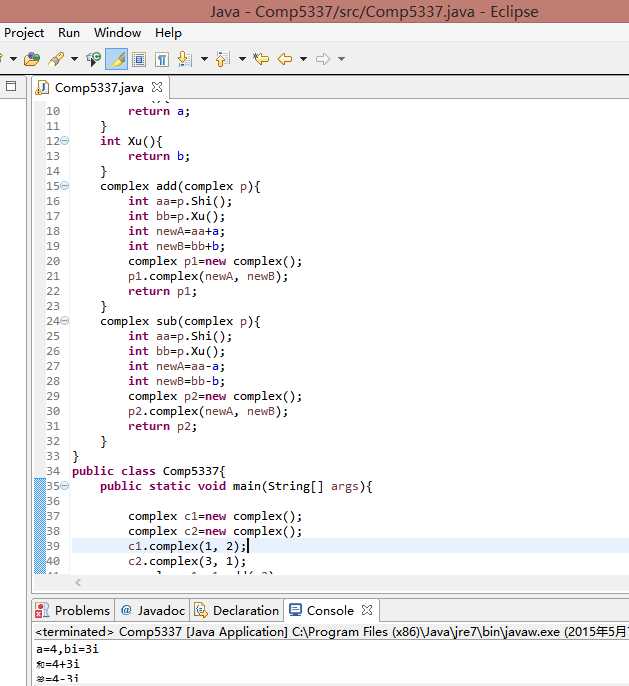Click the Forward navigation arrow icon
629x686 pixels.
point(322,59)
